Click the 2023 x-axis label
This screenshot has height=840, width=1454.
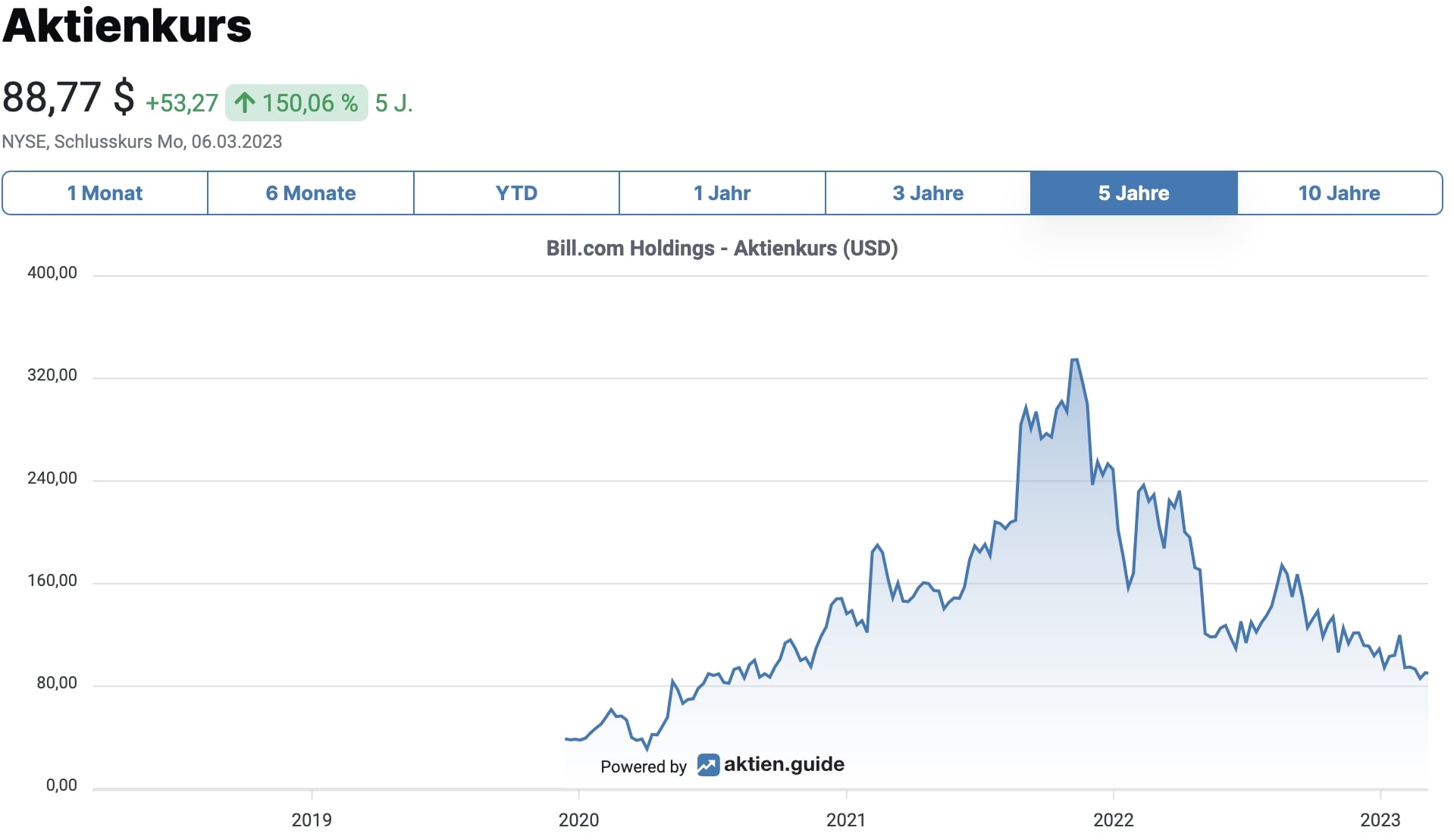(1380, 820)
